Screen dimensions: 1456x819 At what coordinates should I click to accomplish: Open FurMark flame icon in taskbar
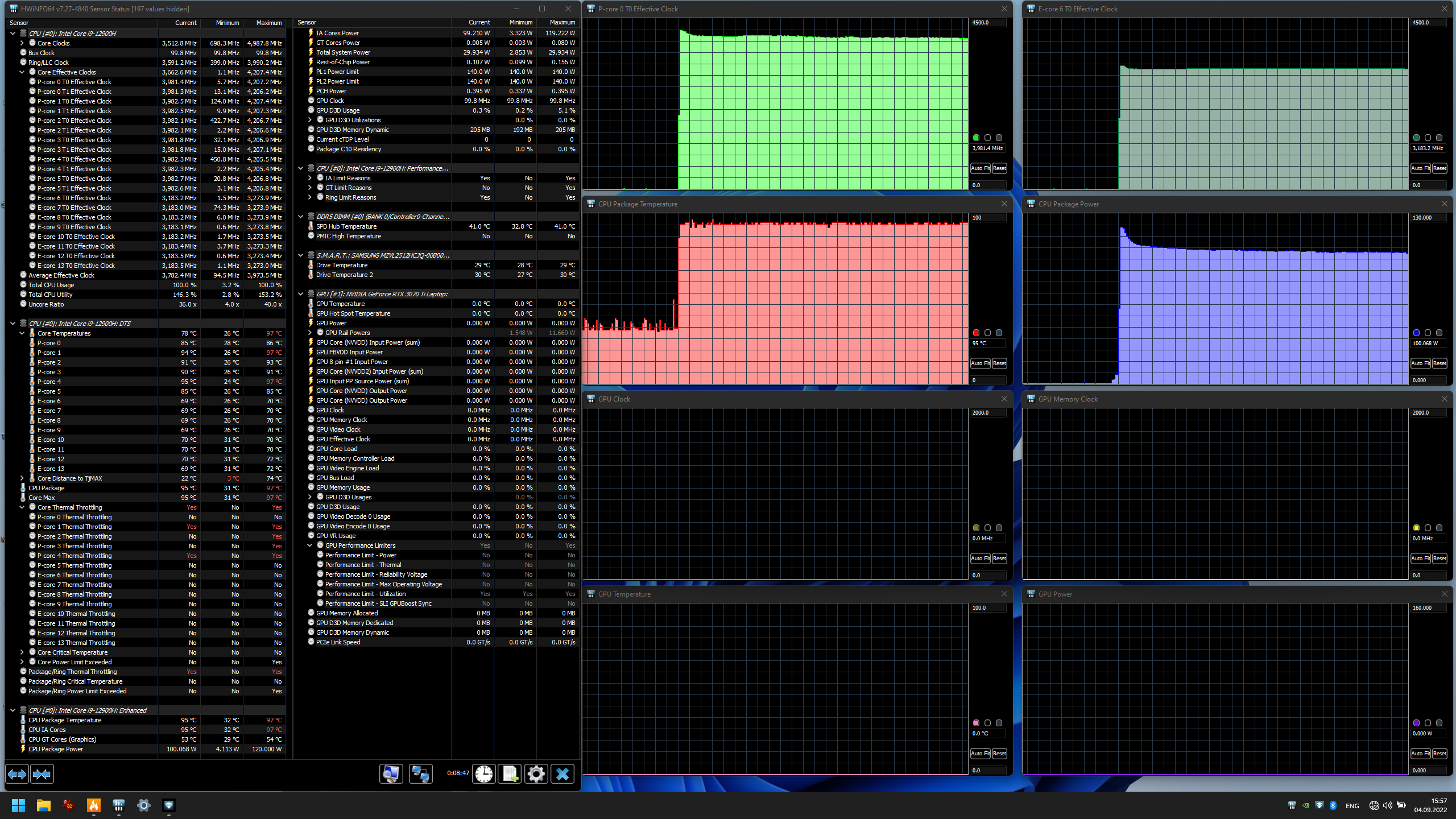[94, 805]
